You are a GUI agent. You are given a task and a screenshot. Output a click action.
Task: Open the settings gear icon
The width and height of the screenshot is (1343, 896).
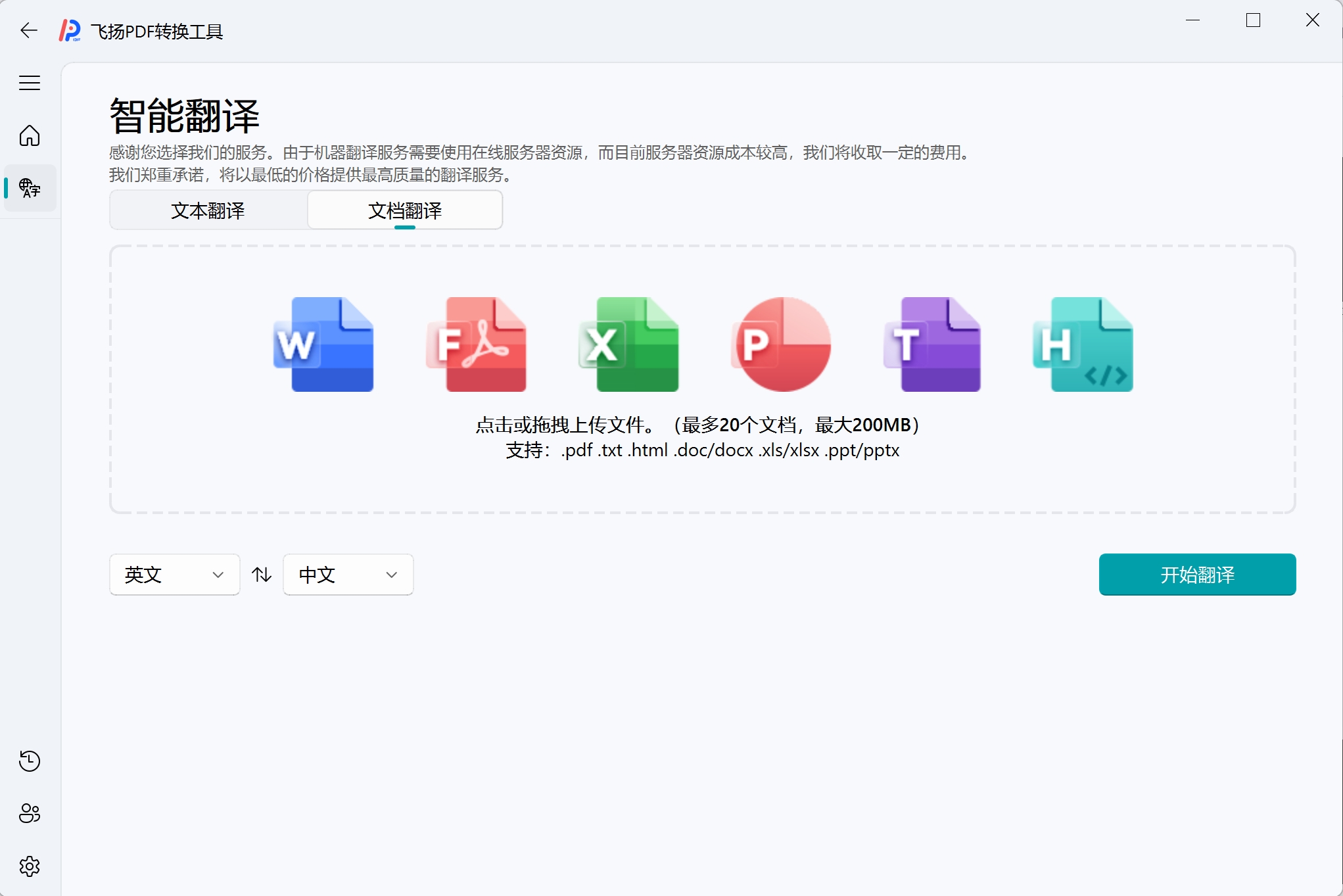point(30,866)
